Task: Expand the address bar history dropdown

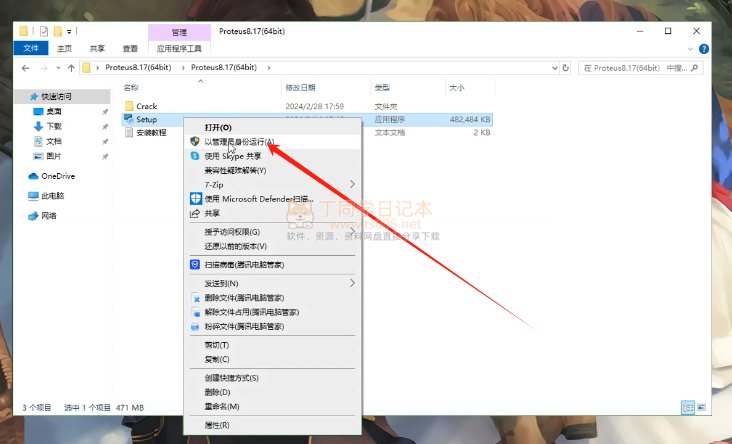Action: [555, 68]
